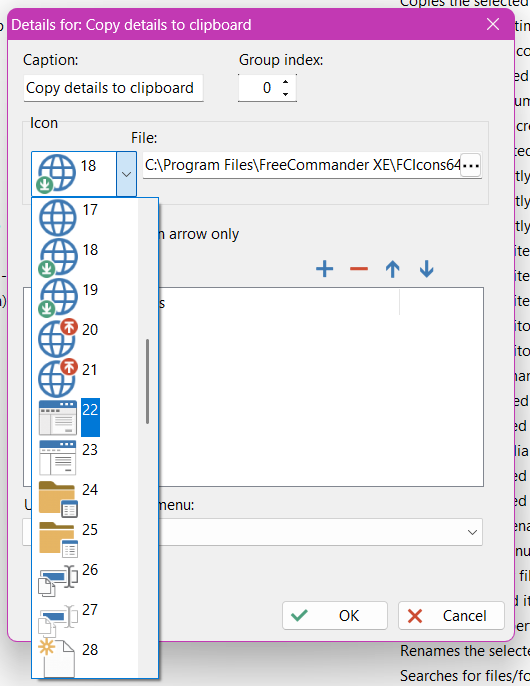This screenshot has height=686, width=530.
Task: Decrease the Group index value
Action: click(285, 94)
